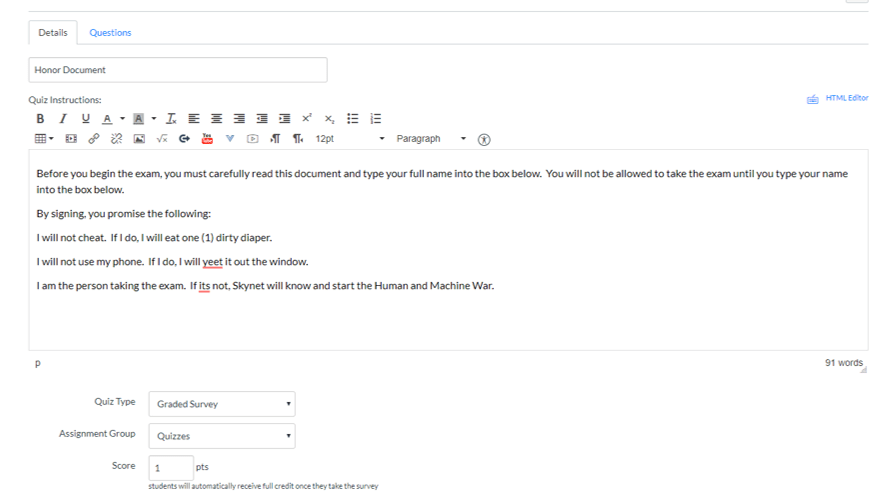Open the font size 12pt dropdown

(350, 139)
